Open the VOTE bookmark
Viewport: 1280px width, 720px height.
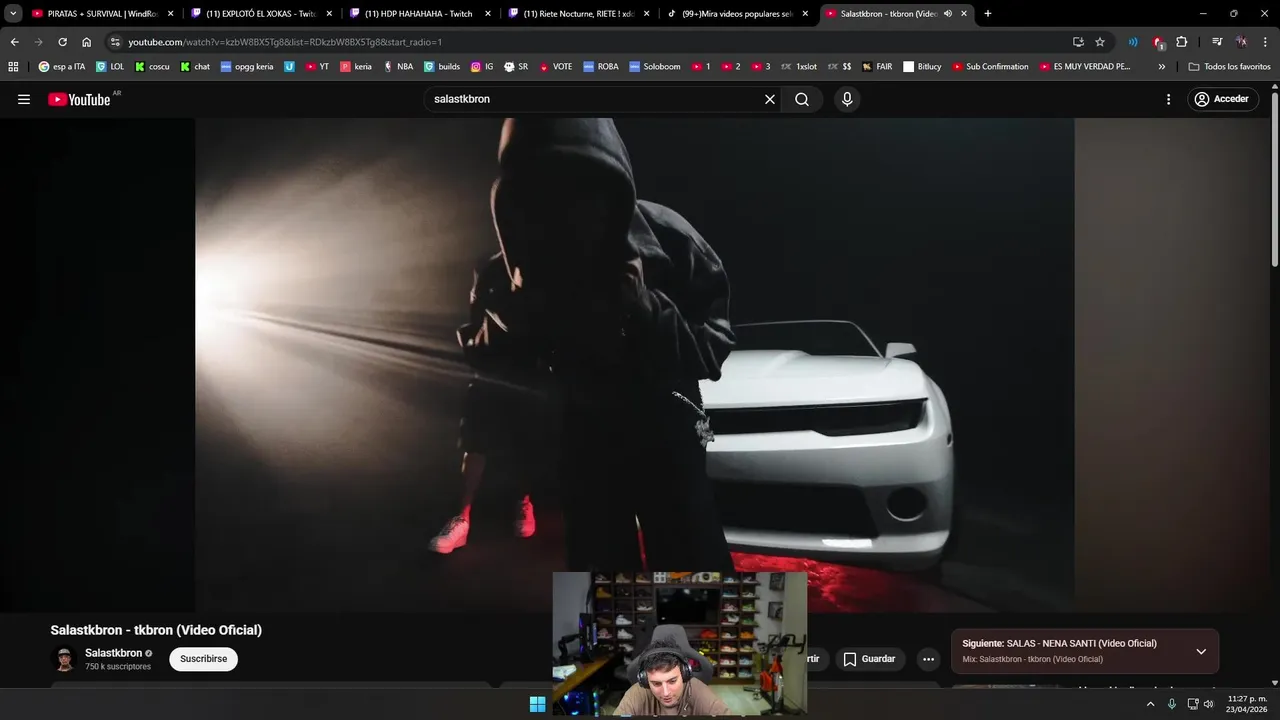tap(555, 67)
